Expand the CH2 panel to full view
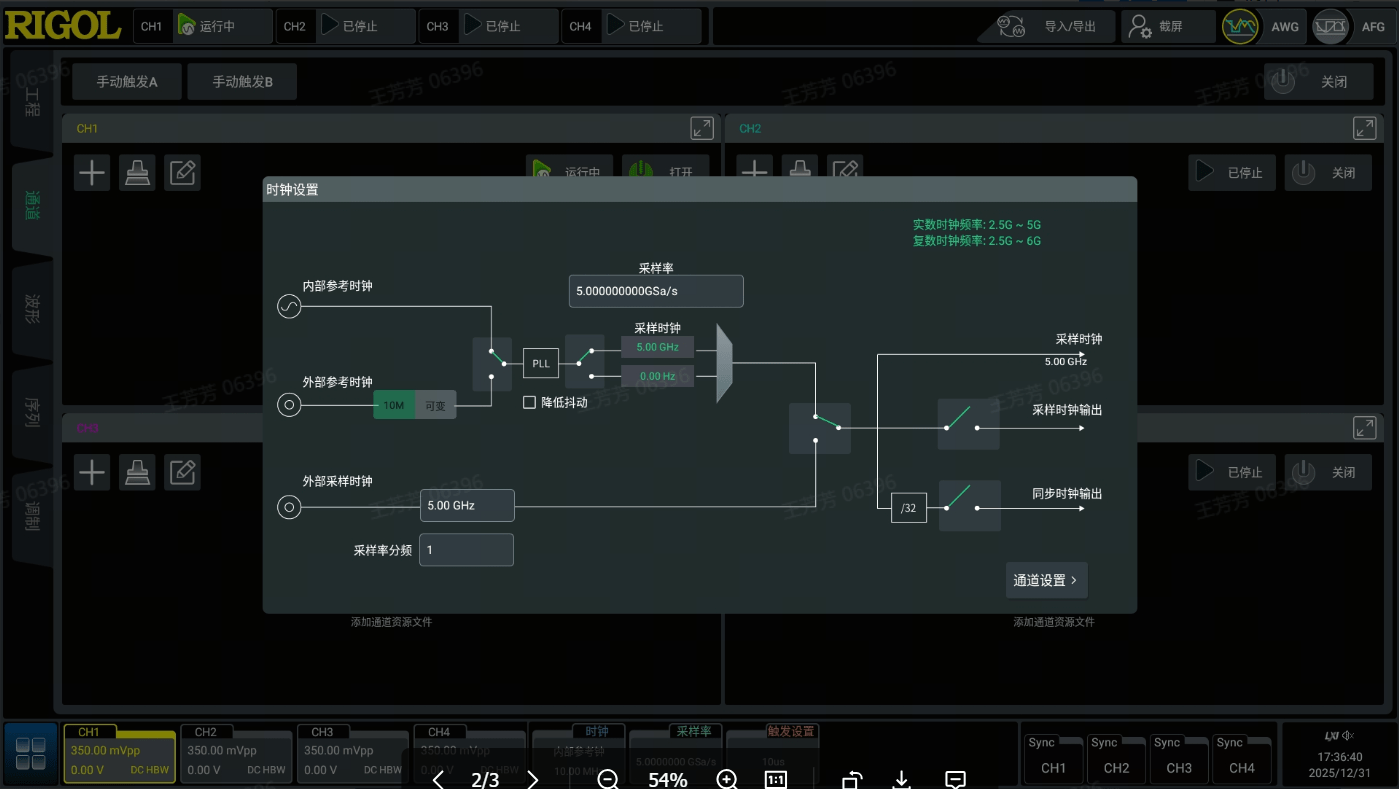 point(1364,128)
